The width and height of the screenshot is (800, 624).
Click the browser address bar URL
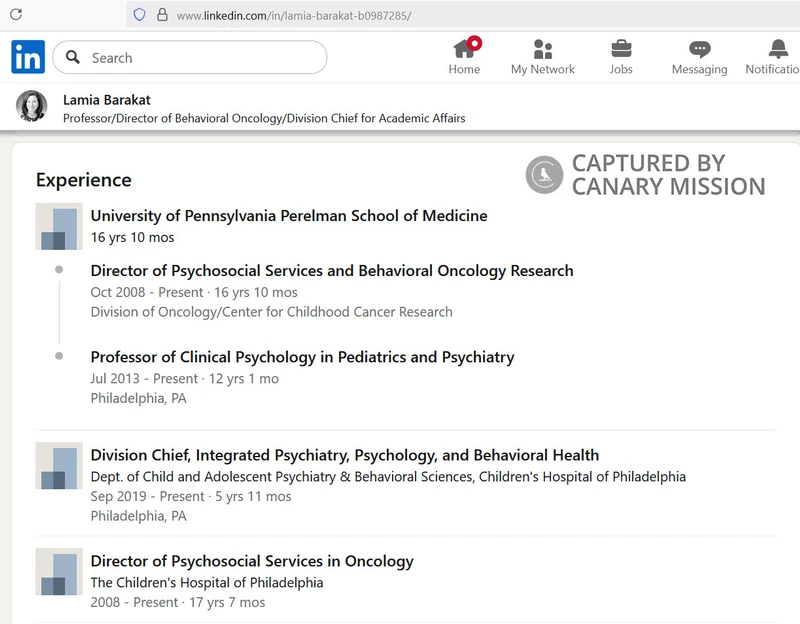(294, 15)
